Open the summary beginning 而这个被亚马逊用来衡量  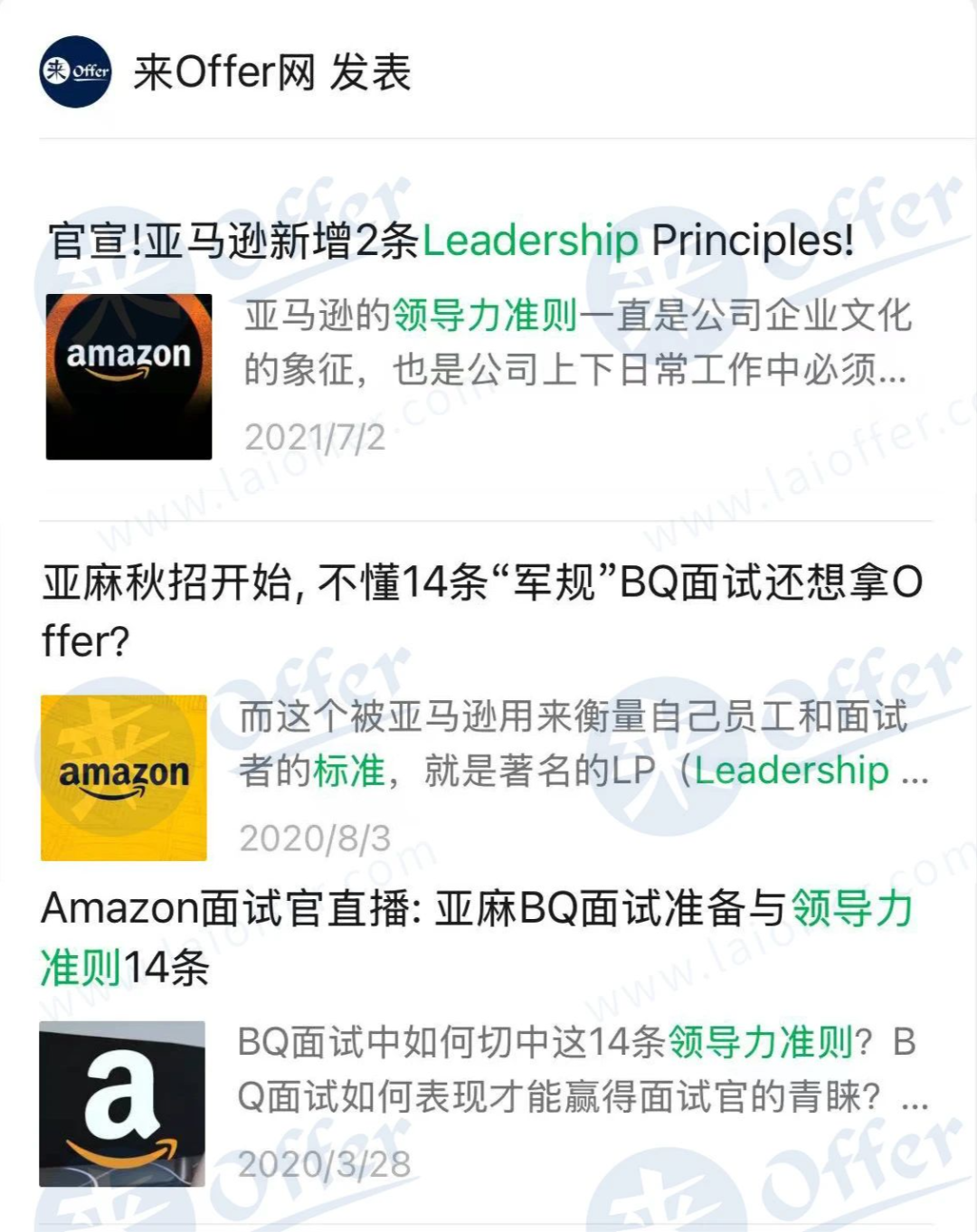pyautogui.click(x=583, y=744)
